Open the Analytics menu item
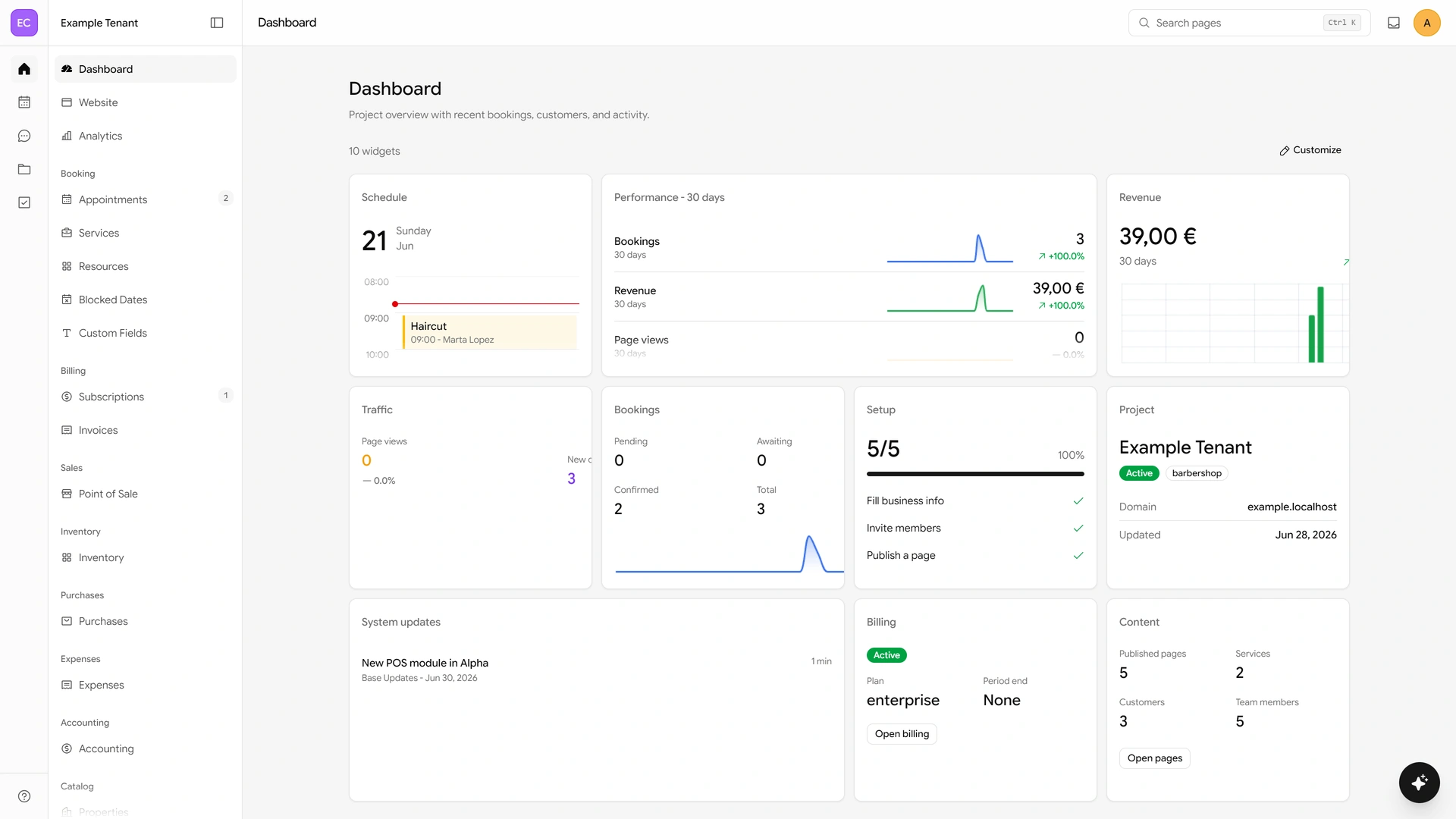 (x=146, y=136)
